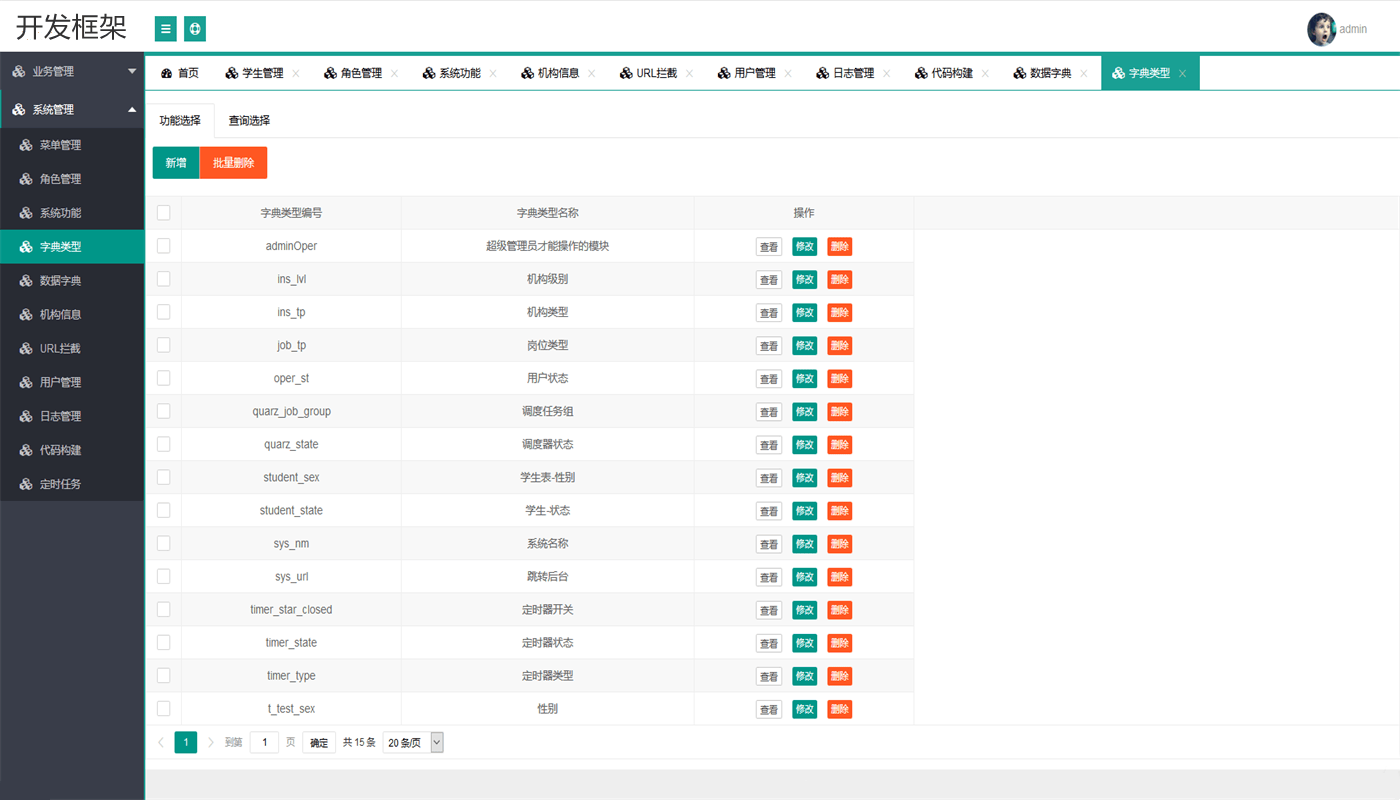This screenshot has height=800, width=1400.
Task: Click the 新增 button
Action: [175, 161]
